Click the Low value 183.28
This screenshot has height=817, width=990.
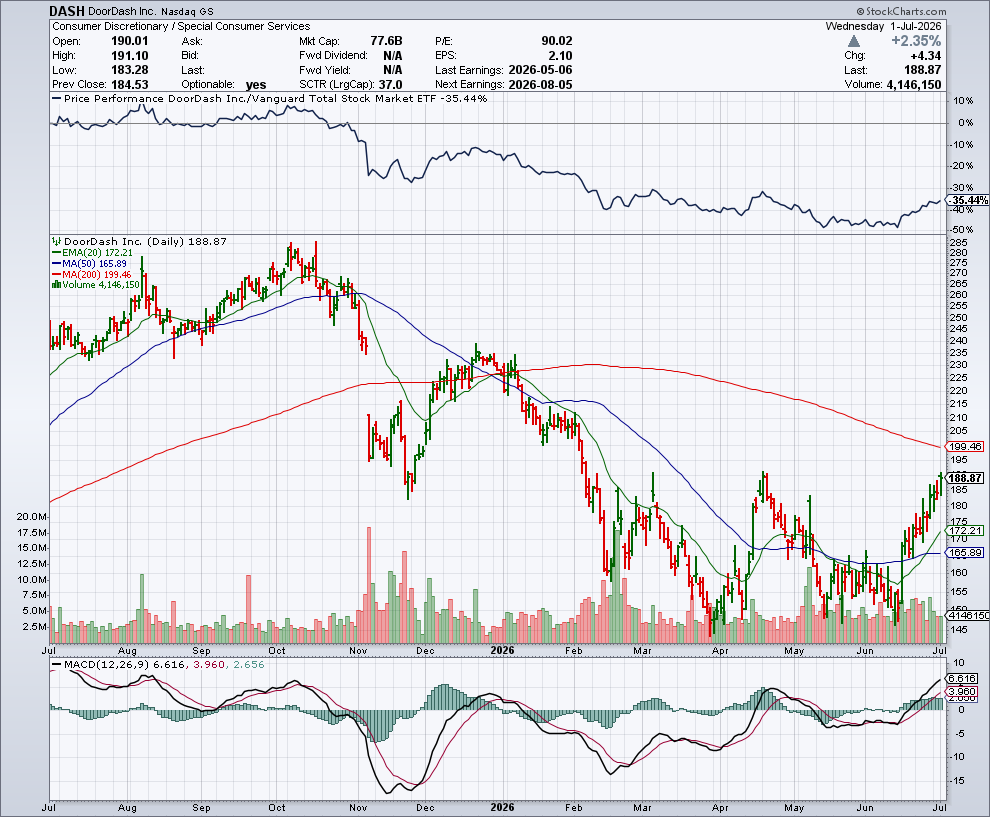point(129,70)
